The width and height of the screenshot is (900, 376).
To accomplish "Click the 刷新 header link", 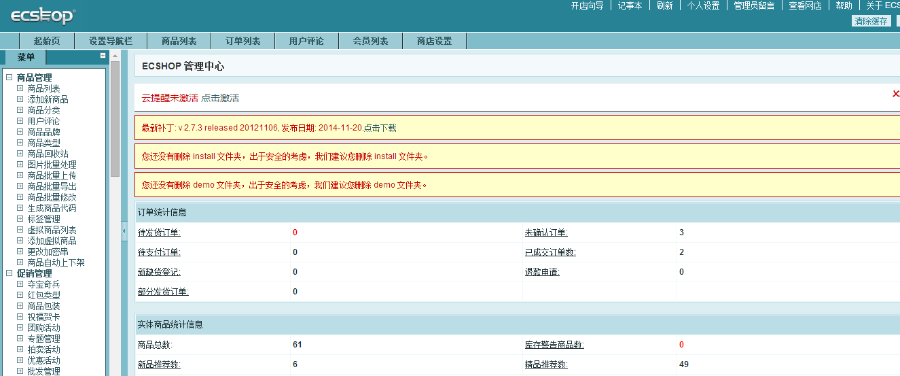I will click(x=664, y=6).
